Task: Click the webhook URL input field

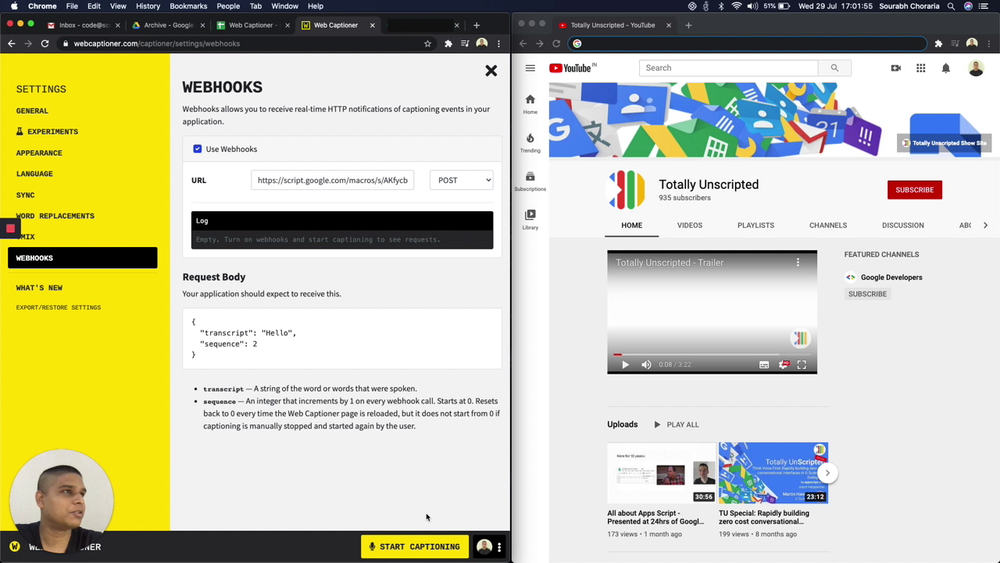Action: (x=332, y=180)
